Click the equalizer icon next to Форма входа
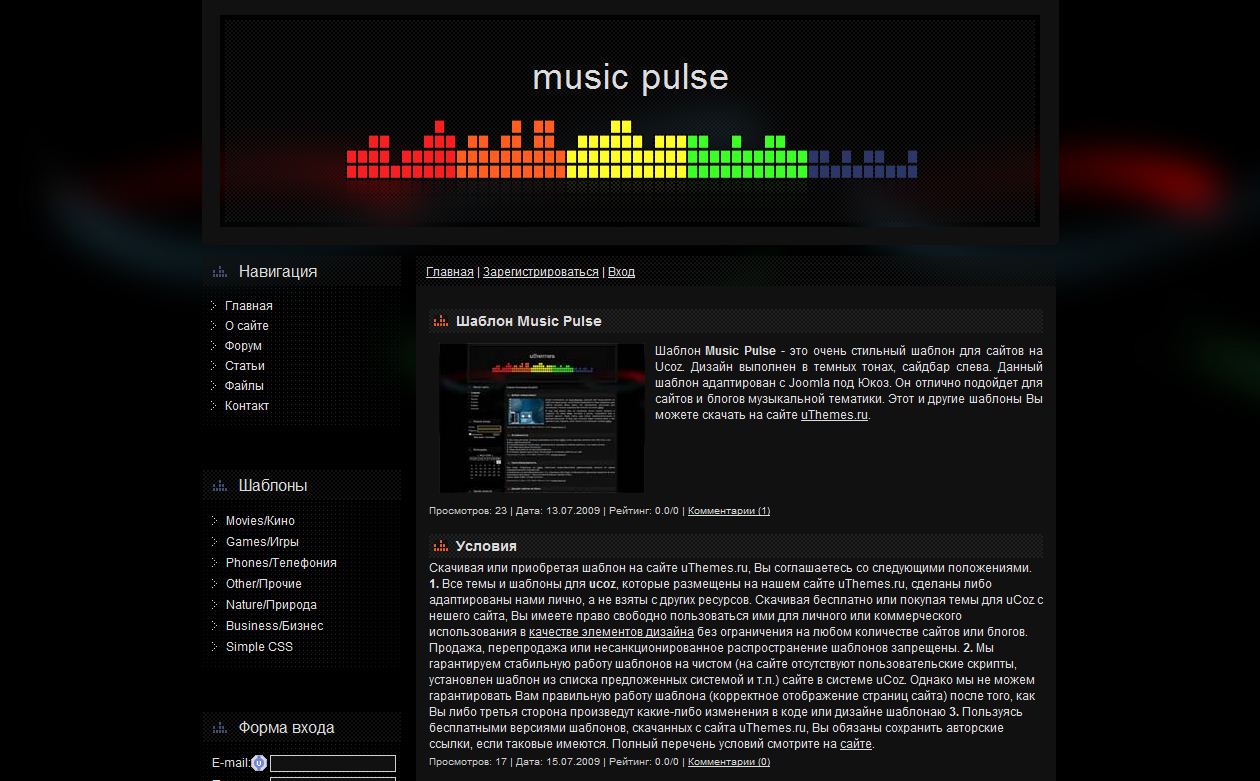Viewport: 1260px width, 781px height. (219, 728)
